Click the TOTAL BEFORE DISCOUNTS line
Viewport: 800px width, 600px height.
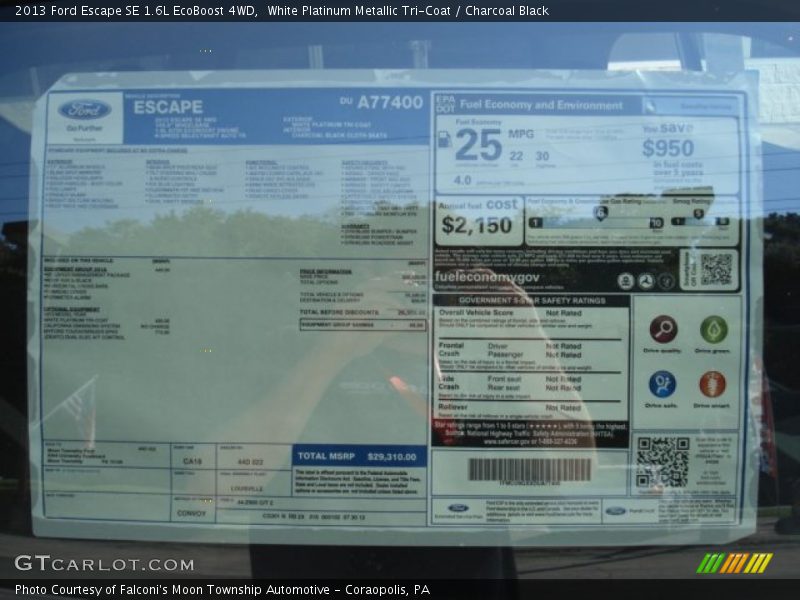(x=362, y=312)
